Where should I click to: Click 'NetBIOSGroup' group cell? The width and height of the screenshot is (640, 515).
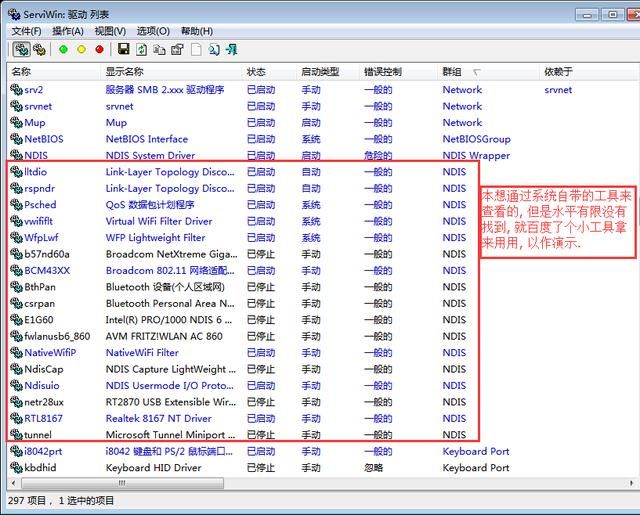click(476, 139)
